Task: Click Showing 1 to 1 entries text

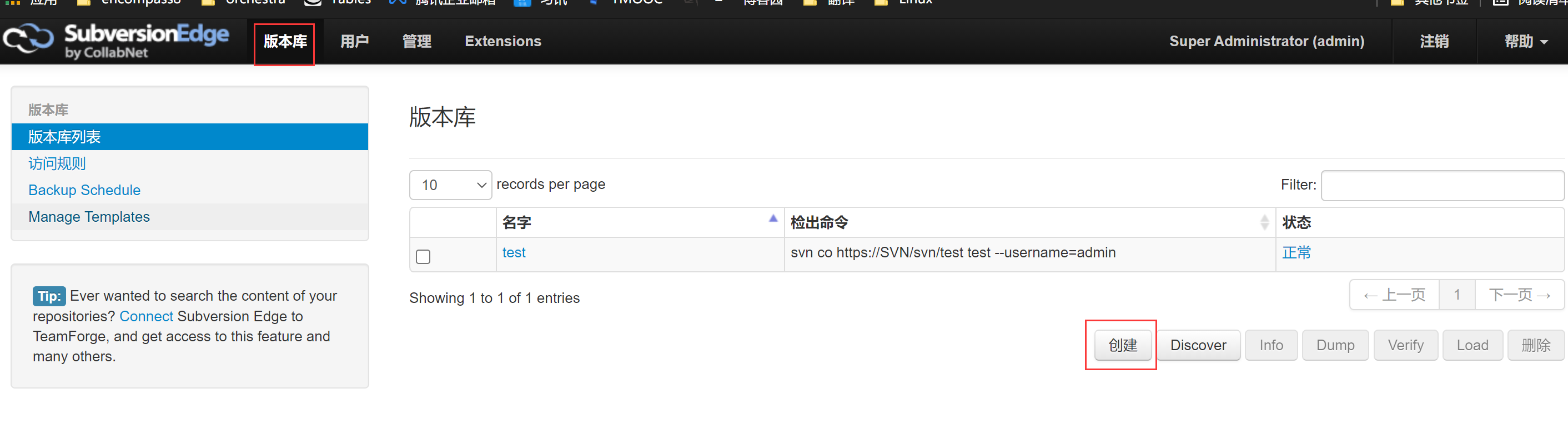Action: (494, 298)
